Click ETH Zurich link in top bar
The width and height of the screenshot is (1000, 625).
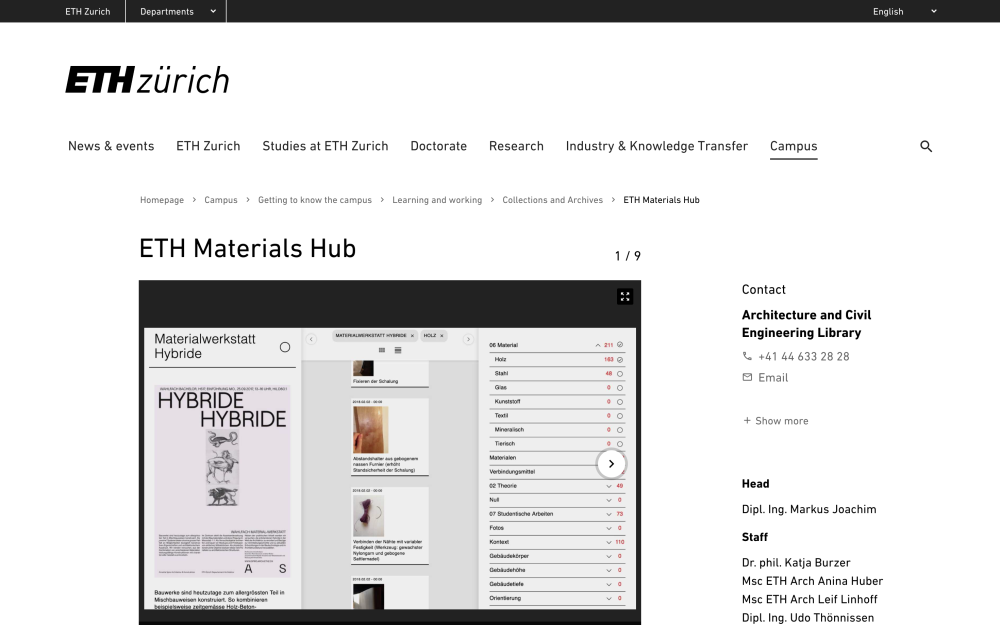coord(87,11)
